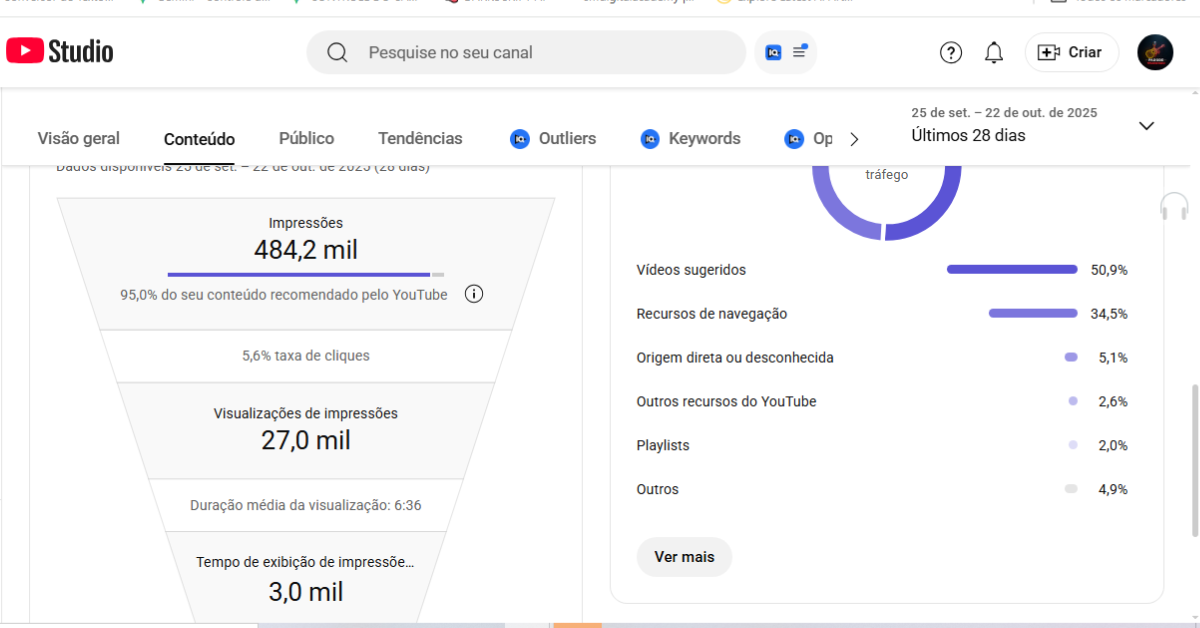Screen dimensions: 1200x628
Task: Click the search magnifier icon
Action: pos(338,52)
